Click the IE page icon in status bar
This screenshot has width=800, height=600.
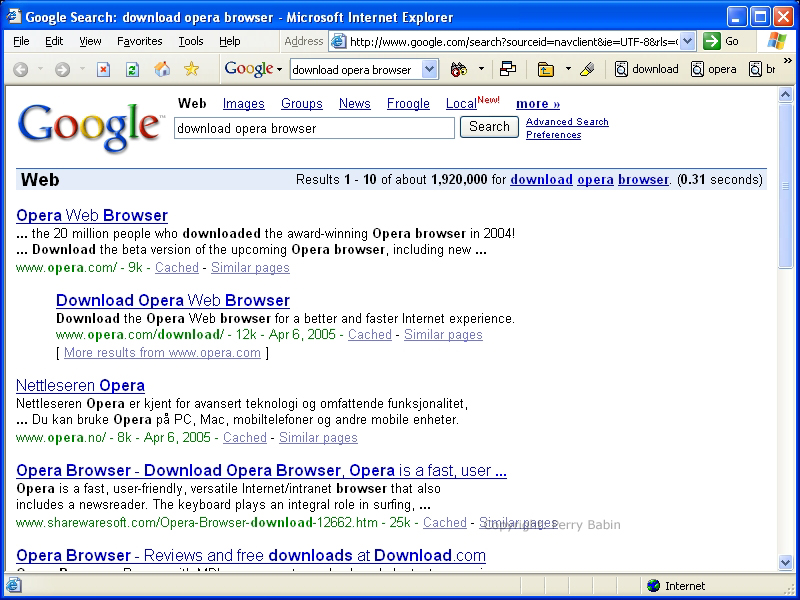[x=14, y=585]
